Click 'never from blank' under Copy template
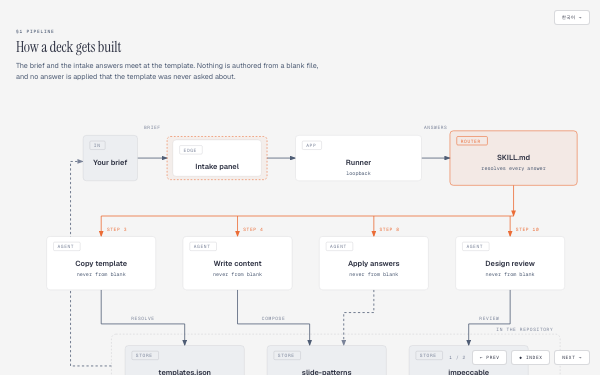The height and width of the screenshot is (375, 600). click(101, 274)
